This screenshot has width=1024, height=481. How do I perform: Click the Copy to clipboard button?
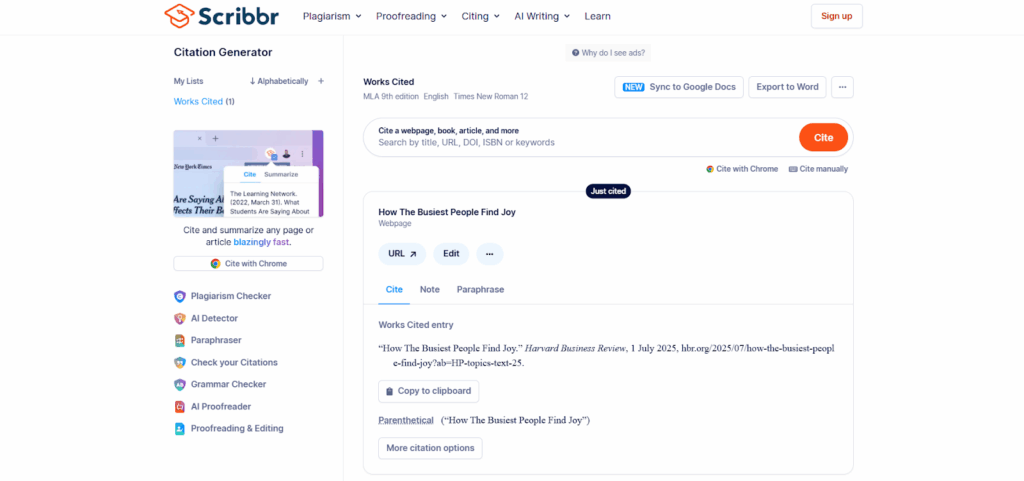tap(428, 392)
